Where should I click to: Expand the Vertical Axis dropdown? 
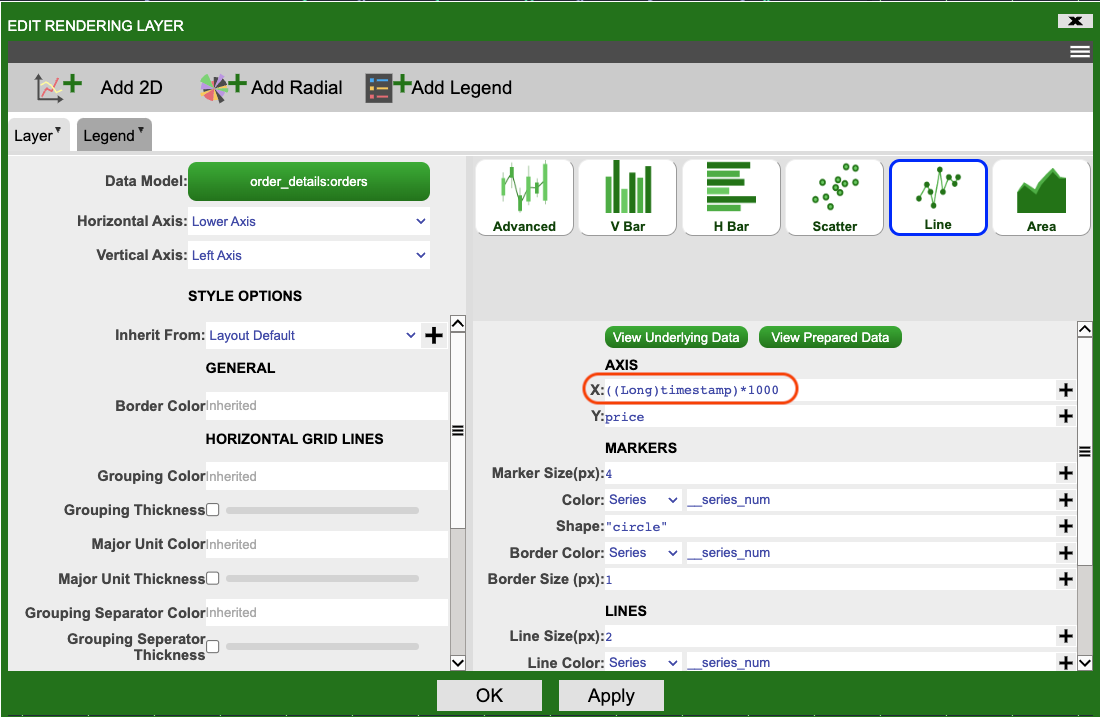309,256
